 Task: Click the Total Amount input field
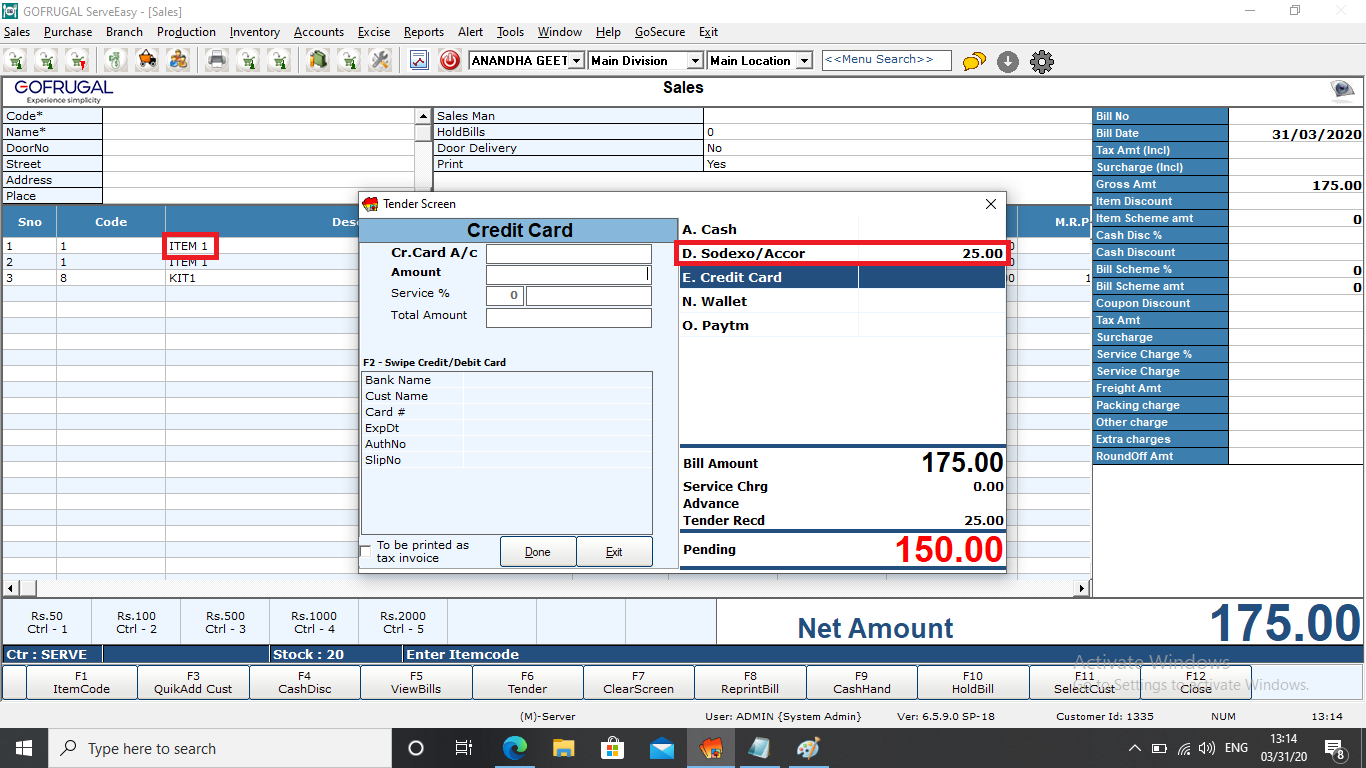[x=569, y=318]
